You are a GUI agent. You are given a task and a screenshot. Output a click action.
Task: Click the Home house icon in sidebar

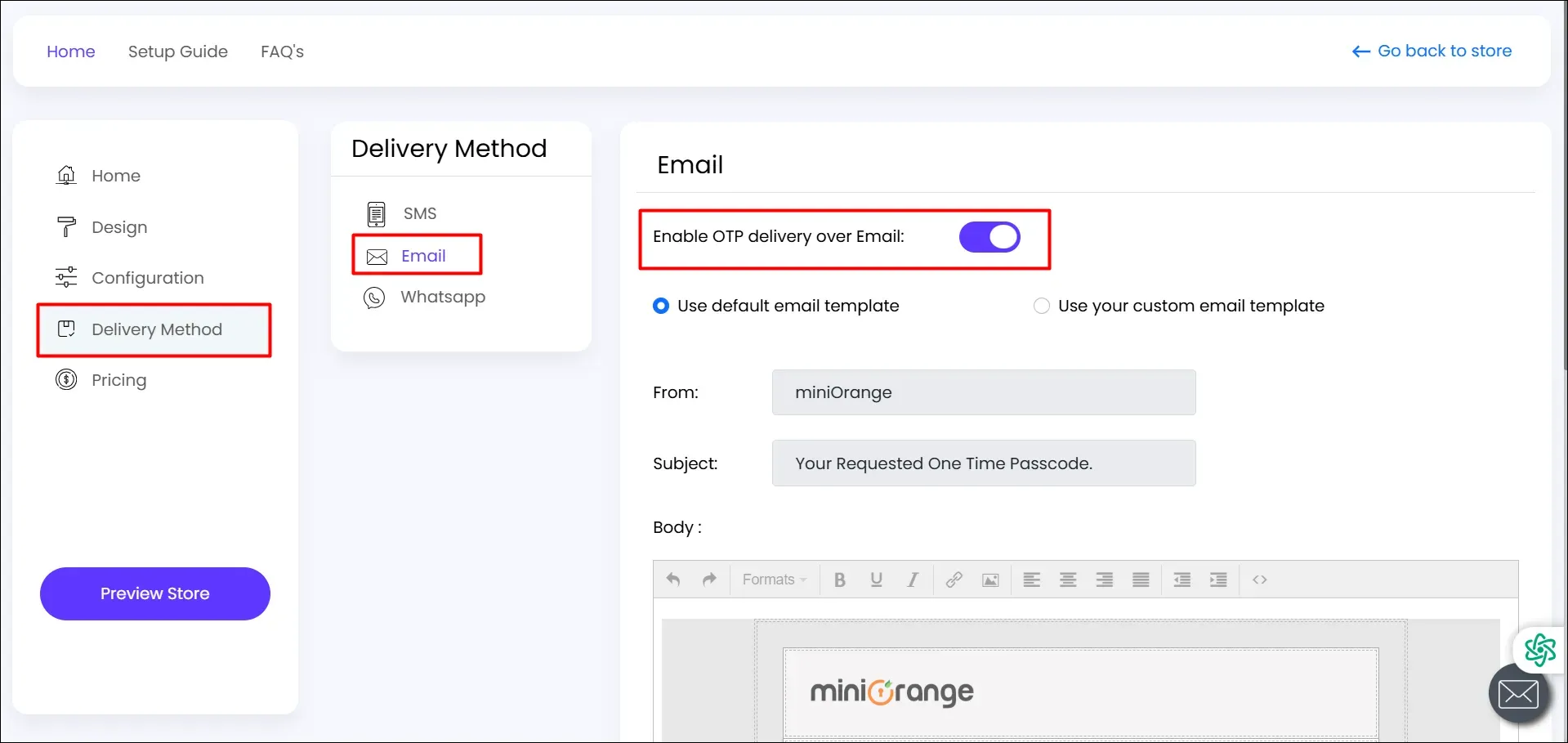coord(66,175)
